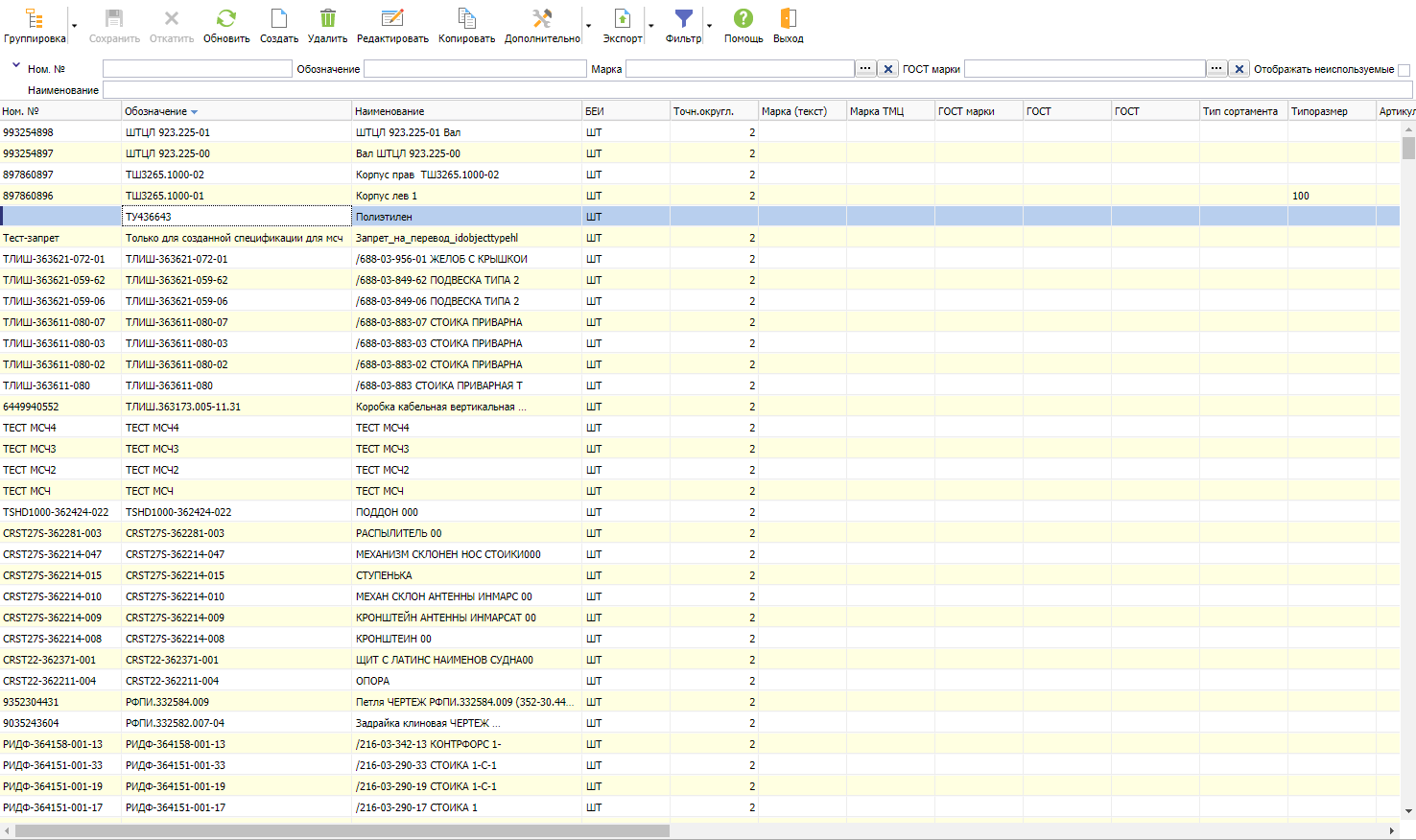This screenshot has height=840, width=1416.
Task: Open the Фильтр dropdown arrow
Action: coord(710,26)
